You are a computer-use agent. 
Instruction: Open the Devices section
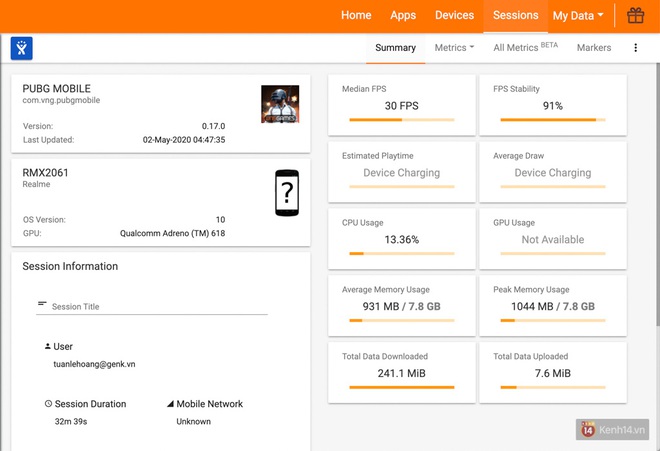coord(455,16)
